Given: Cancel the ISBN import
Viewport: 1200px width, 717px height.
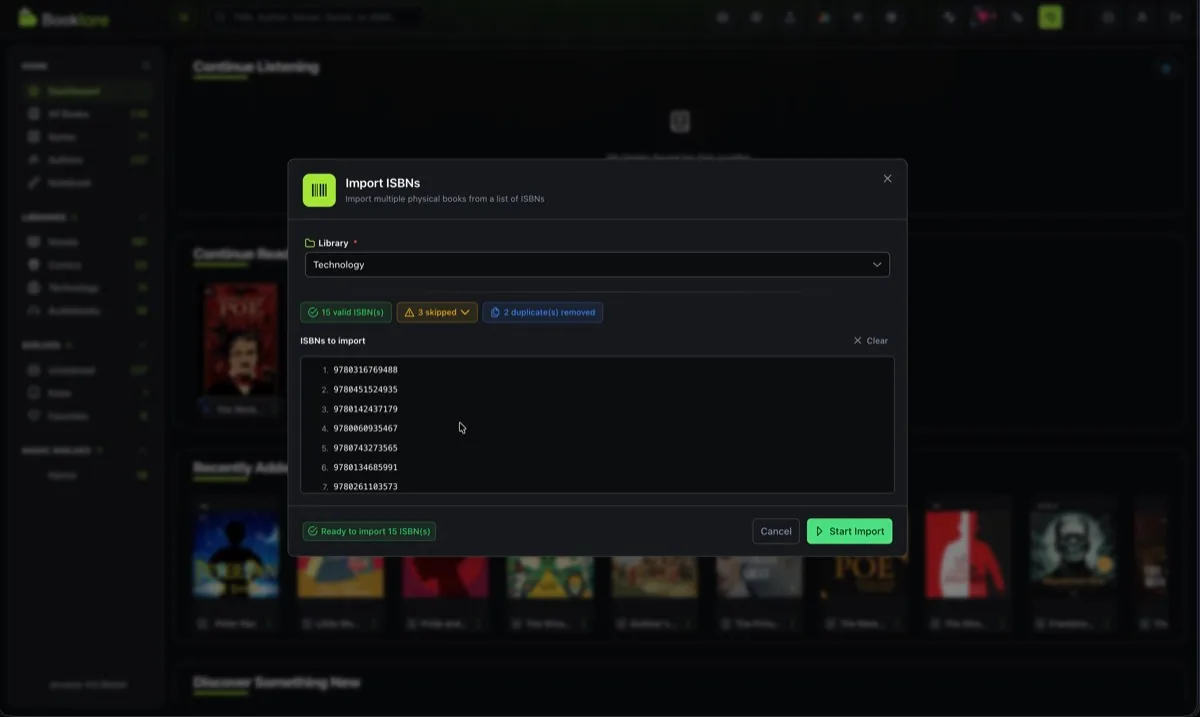Looking at the screenshot, I should click(x=776, y=531).
